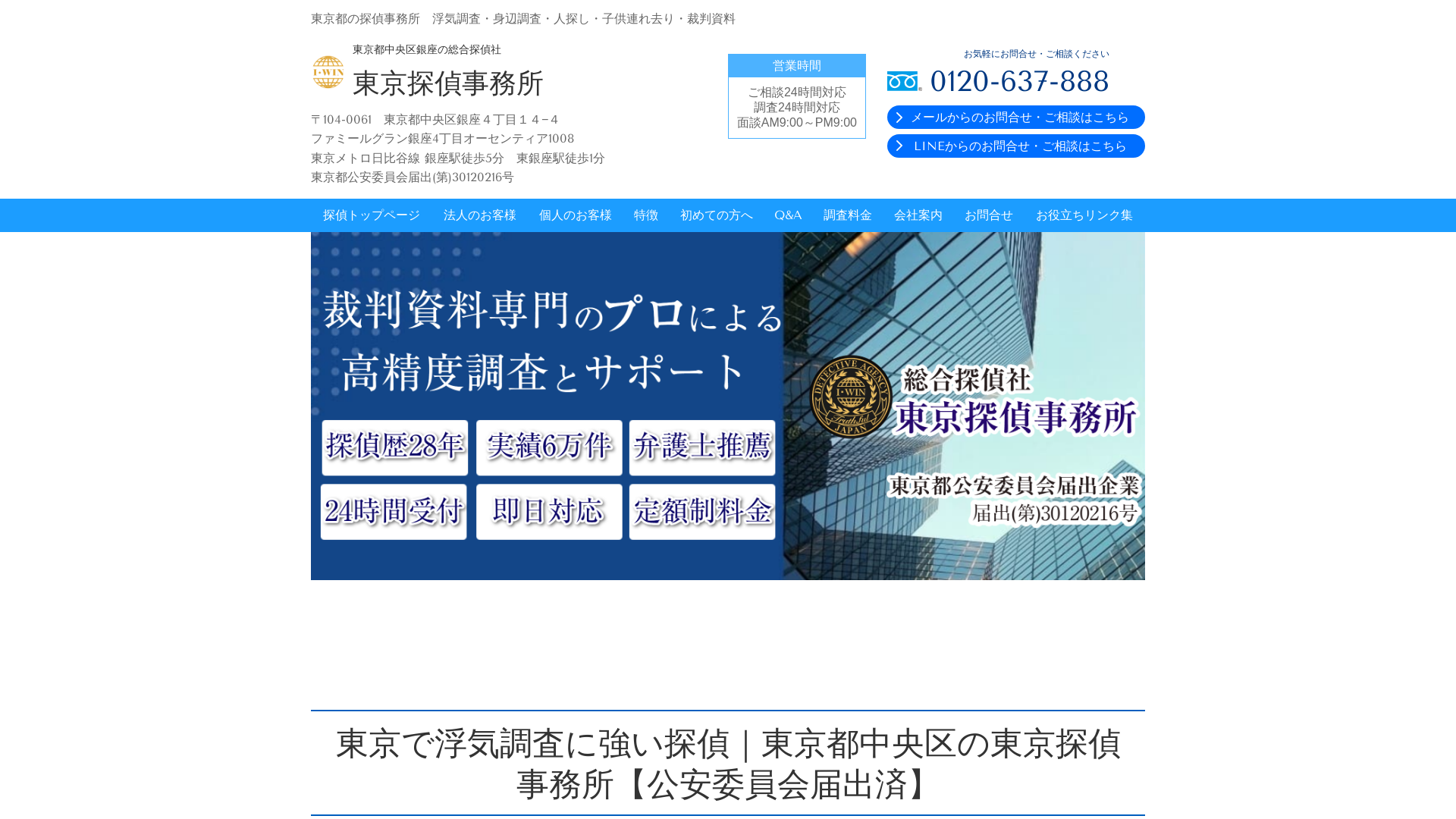This screenshot has width=1456, height=819.
Task: Click メールからのお問合せ・ご相談はこちら button
Action: (x=1015, y=117)
